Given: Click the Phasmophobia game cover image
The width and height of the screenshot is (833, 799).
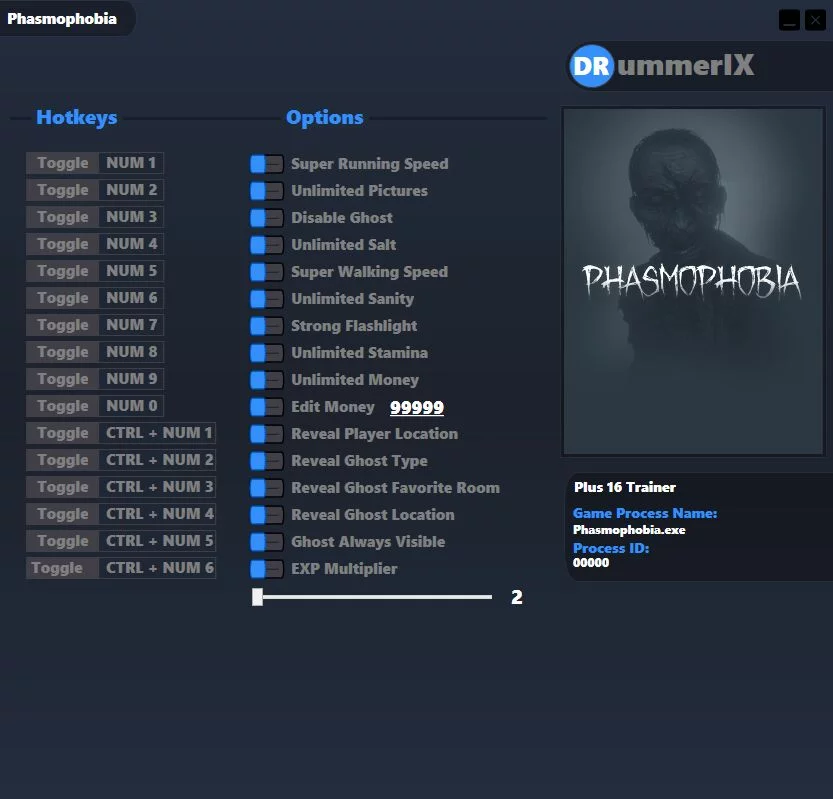Looking at the screenshot, I should (697, 282).
